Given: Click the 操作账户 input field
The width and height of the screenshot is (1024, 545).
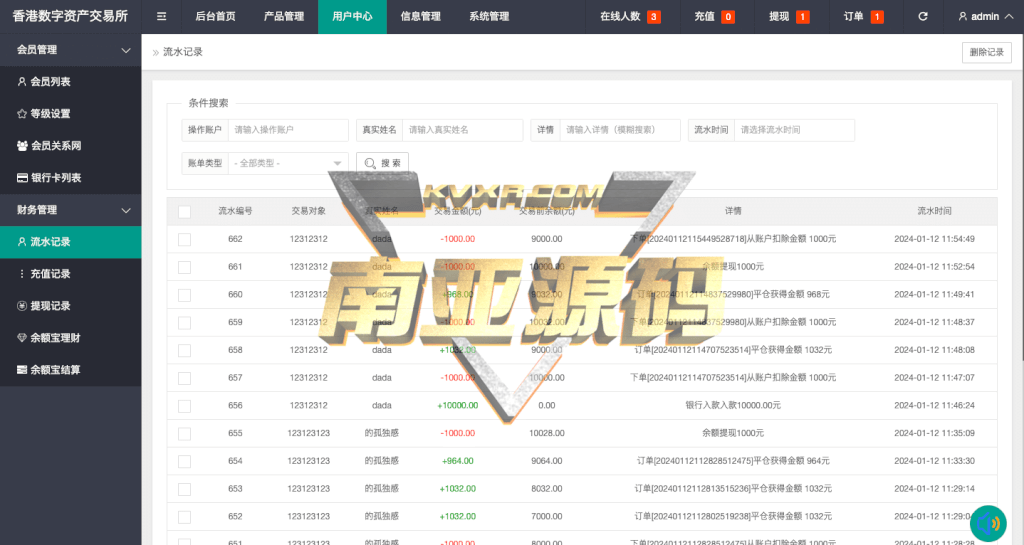Looking at the screenshot, I should point(288,130).
